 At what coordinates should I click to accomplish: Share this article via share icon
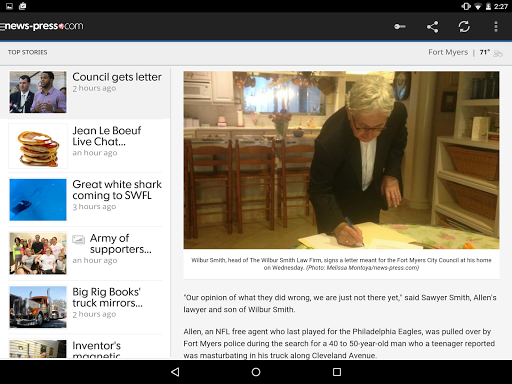tap(432, 27)
